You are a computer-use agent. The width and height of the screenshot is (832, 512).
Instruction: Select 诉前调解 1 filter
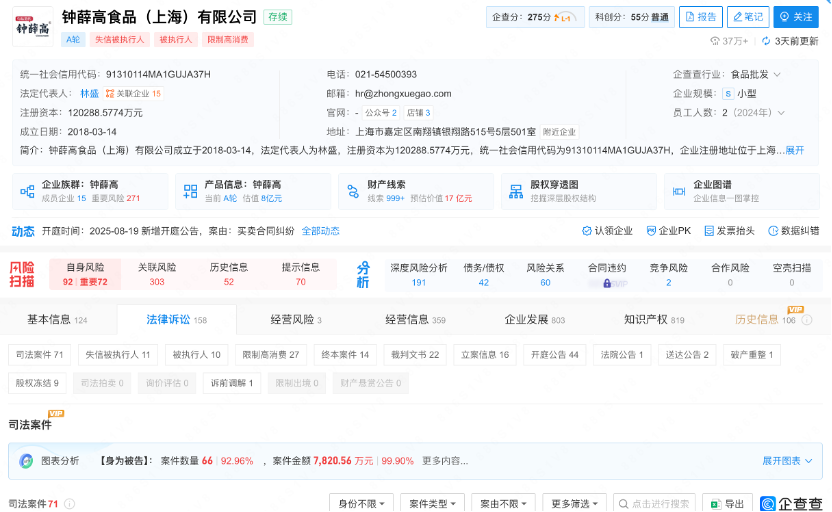pyautogui.click(x=232, y=383)
